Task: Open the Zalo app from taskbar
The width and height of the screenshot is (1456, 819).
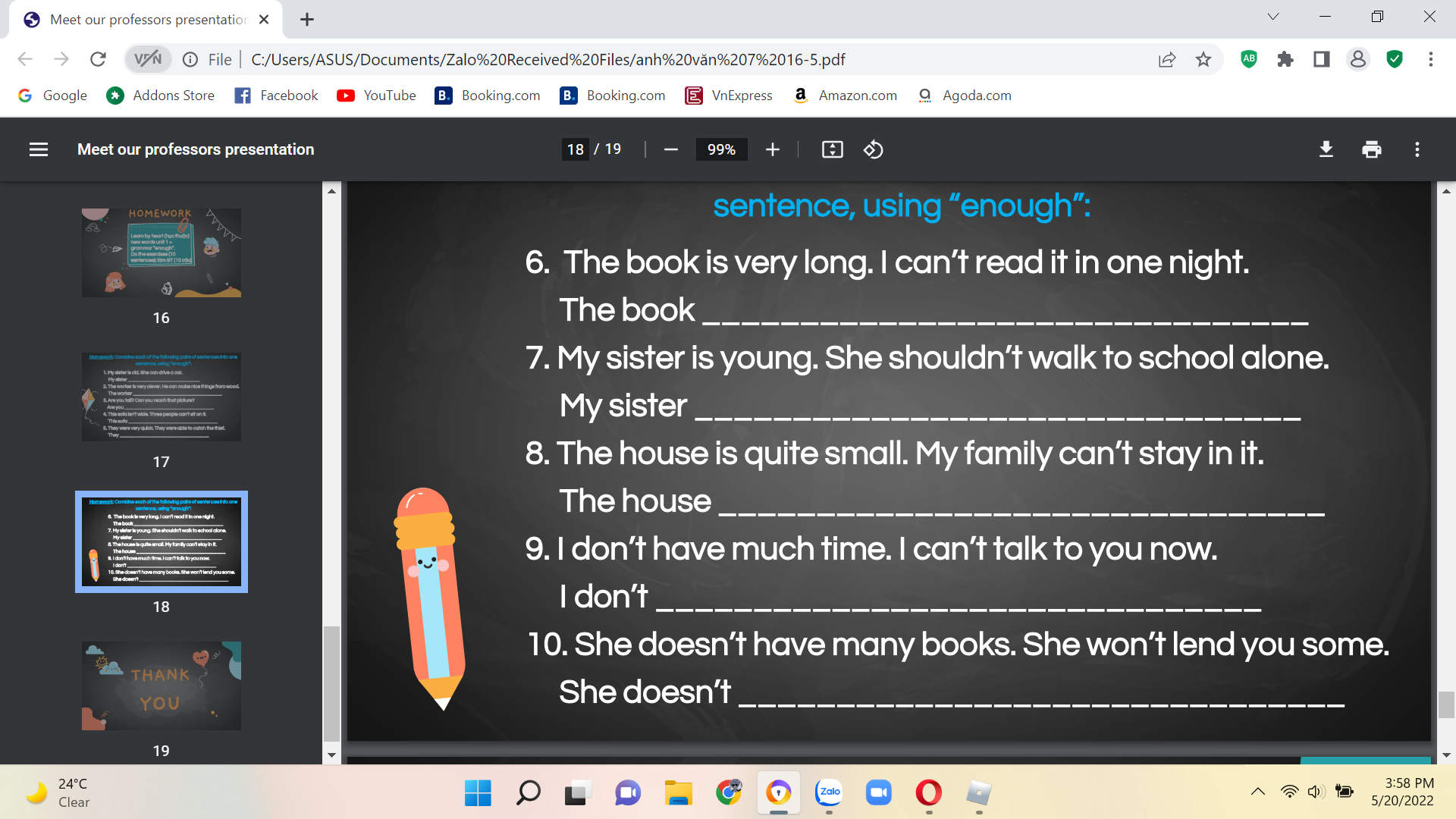Action: 829,793
